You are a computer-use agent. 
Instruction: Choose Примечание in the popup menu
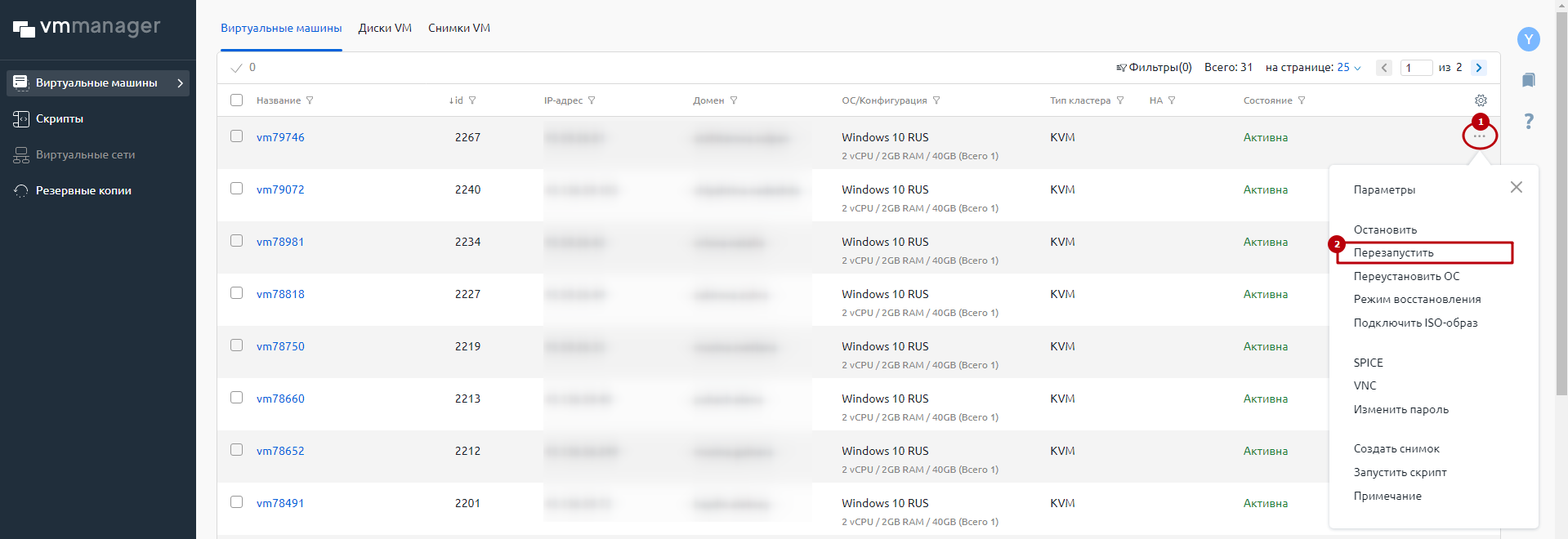click(x=1387, y=497)
